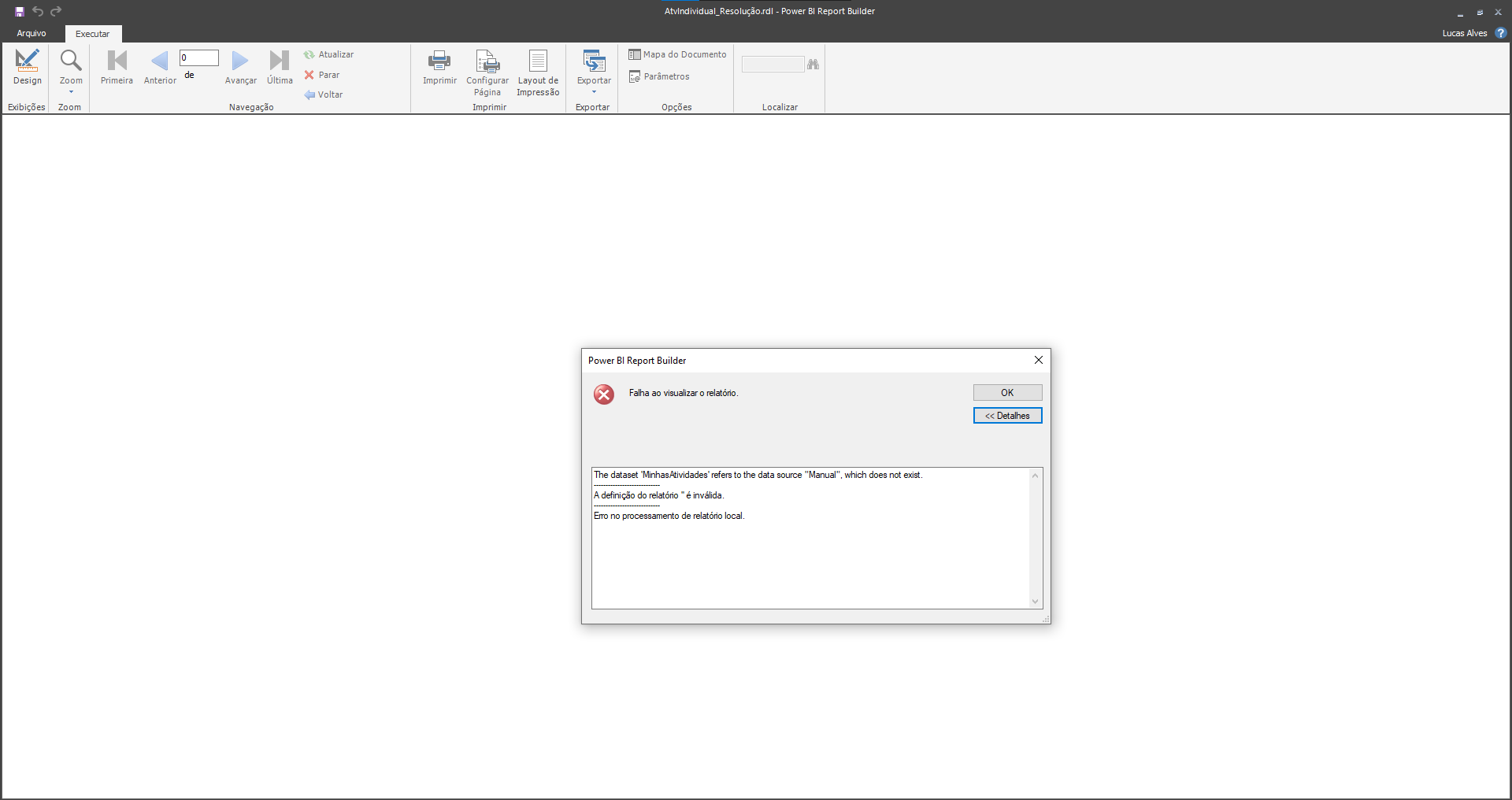Switch to Design view
Screen dimensions: 1512x800
[27, 68]
